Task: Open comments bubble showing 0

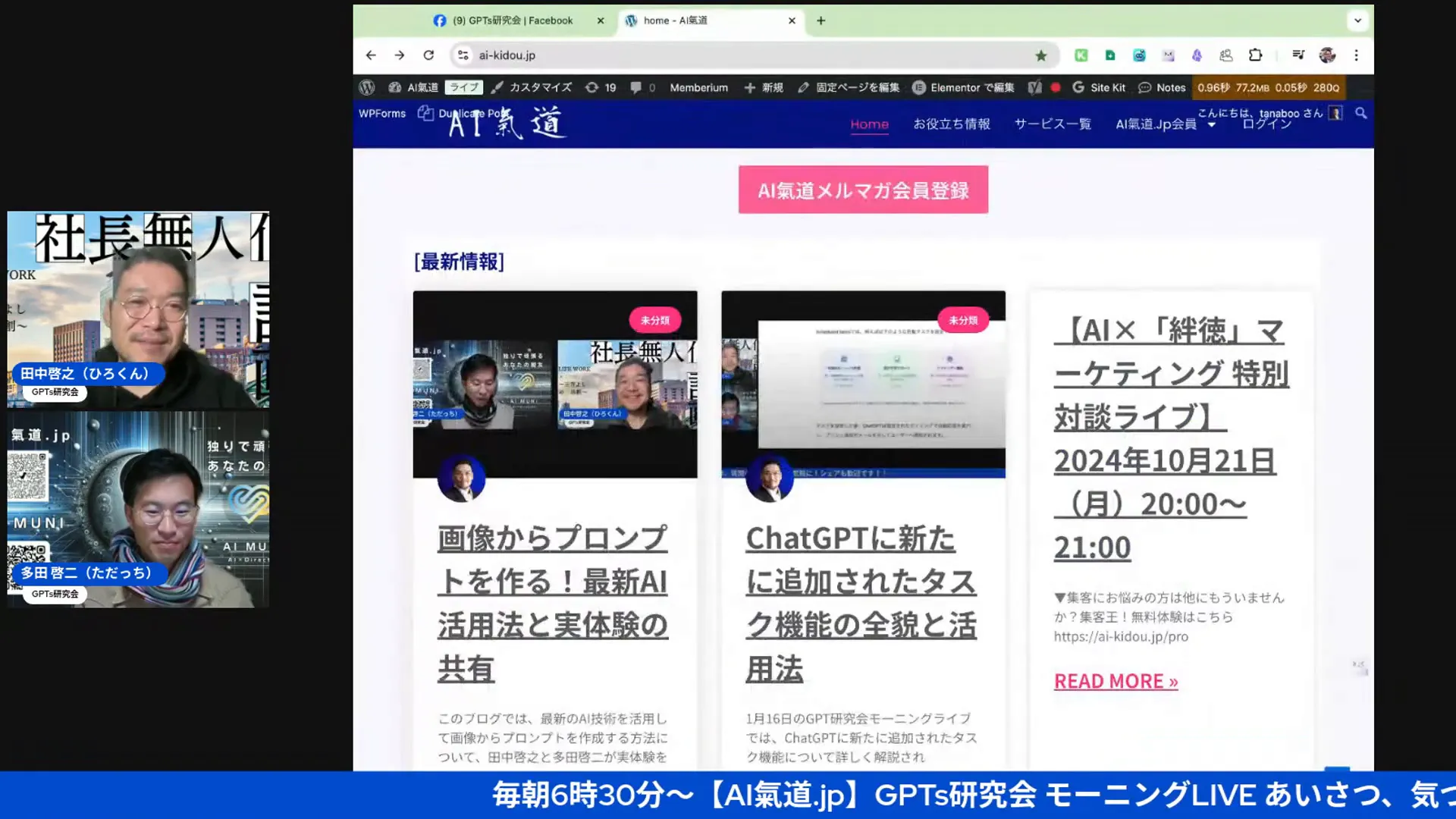Action: coord(642,87)
